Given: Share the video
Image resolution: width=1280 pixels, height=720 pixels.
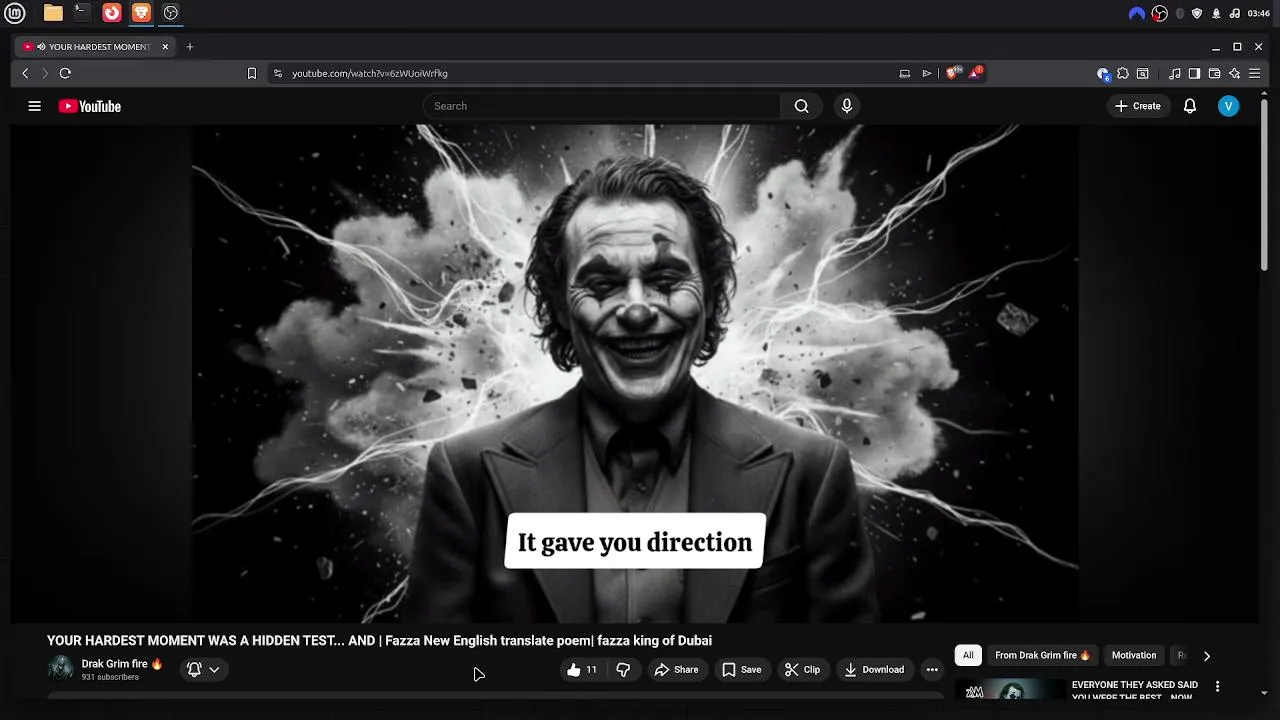Looking at the screenshot, I should tap(676, 670).
